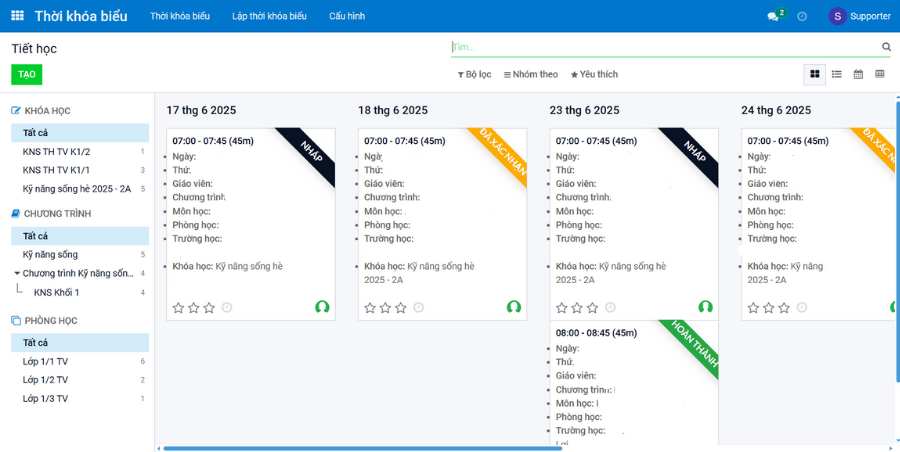Set third priority star on 18 thg 6 card
This screenshot has height=452, width=900.
401,308
